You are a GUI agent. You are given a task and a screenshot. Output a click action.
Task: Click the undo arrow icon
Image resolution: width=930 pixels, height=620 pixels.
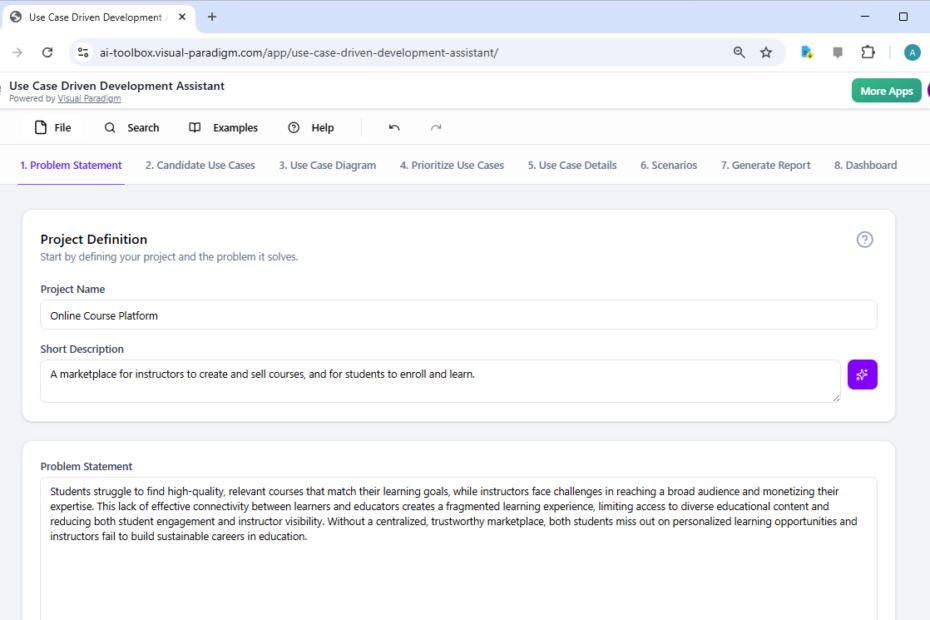click(x=394, y=128)
